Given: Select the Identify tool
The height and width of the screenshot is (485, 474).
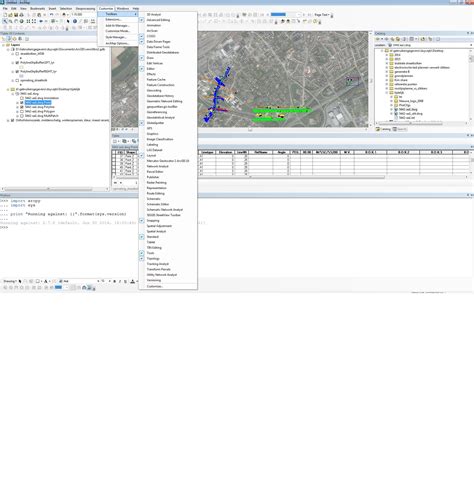Looking at the screenshot, I should [x=75, y=21].
